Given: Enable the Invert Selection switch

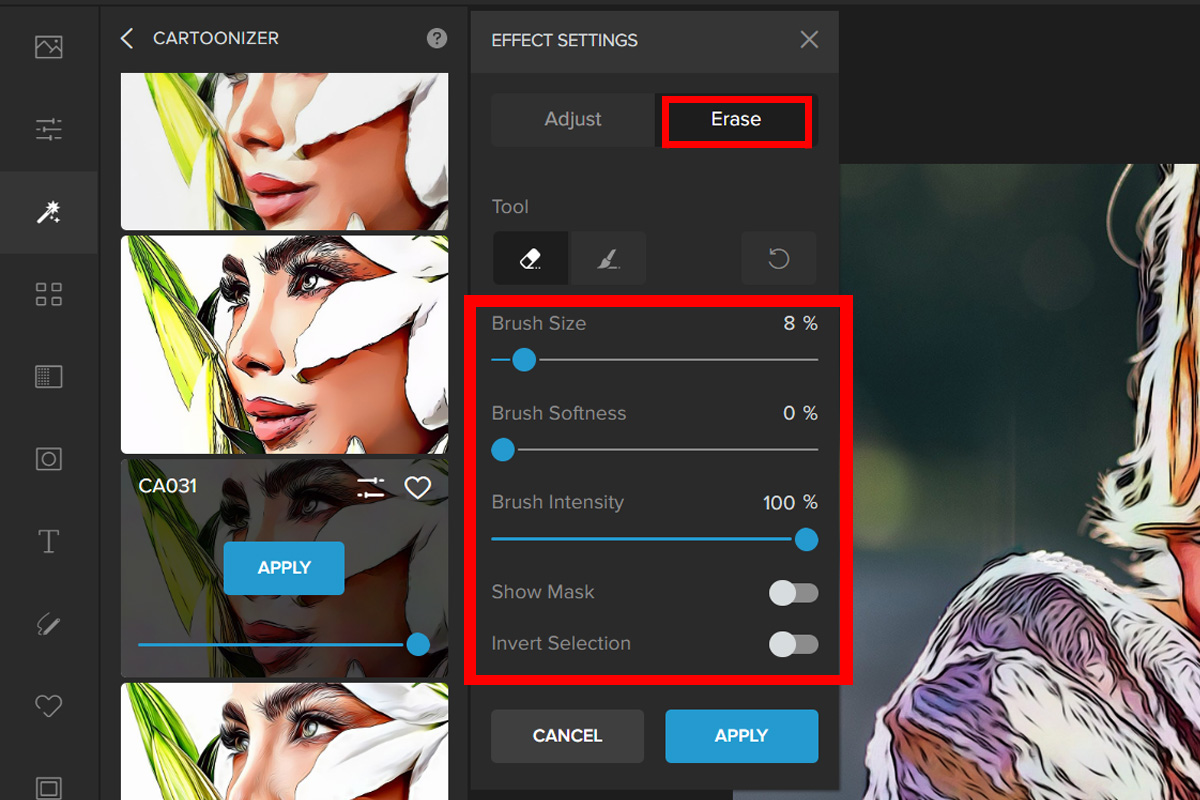Looking at the screenshot, I should (794, 644).
